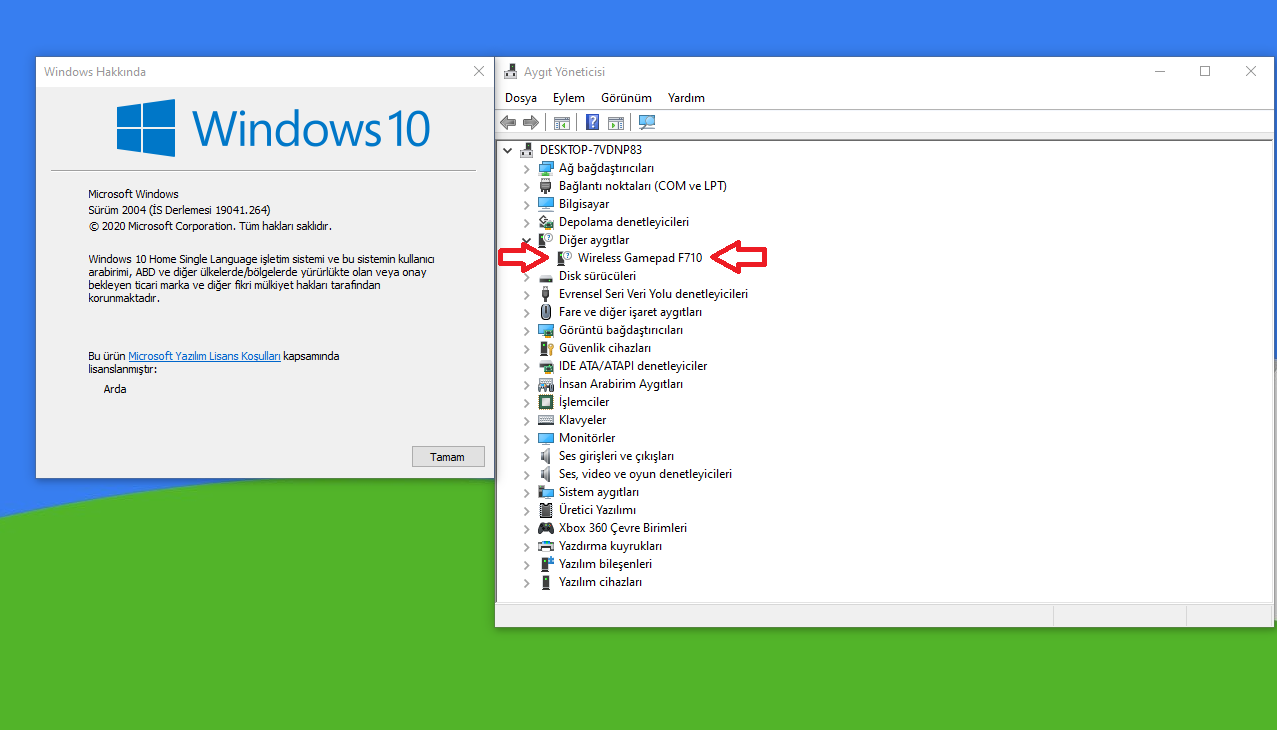
Task: Select the DESKTOP-7VDNP83 computer name
Action: 591,150
